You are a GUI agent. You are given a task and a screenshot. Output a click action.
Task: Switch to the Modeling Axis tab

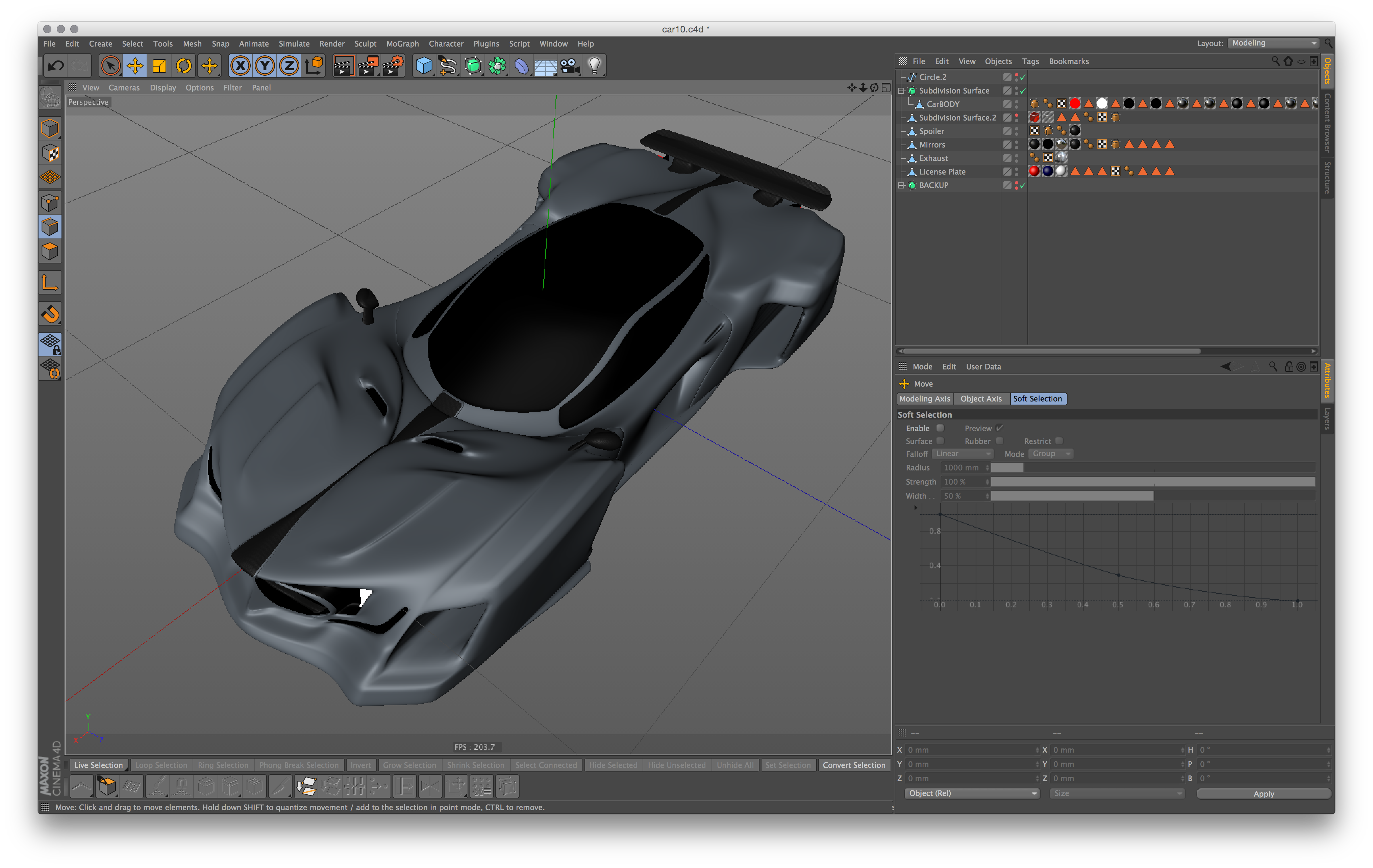(924, 399)
